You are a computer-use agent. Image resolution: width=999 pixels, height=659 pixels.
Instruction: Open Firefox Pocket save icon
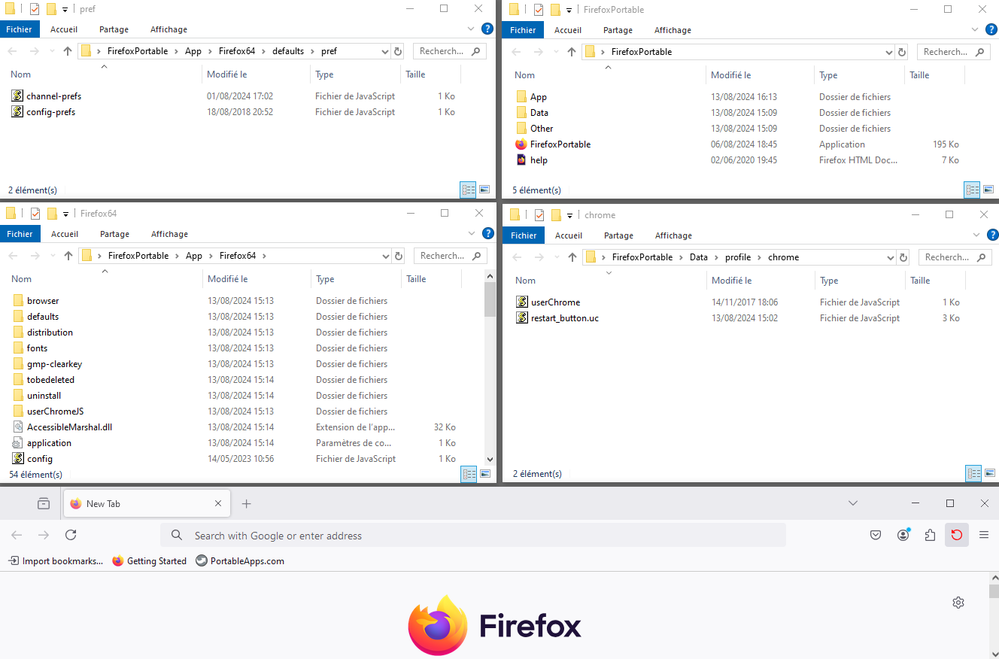875,535
